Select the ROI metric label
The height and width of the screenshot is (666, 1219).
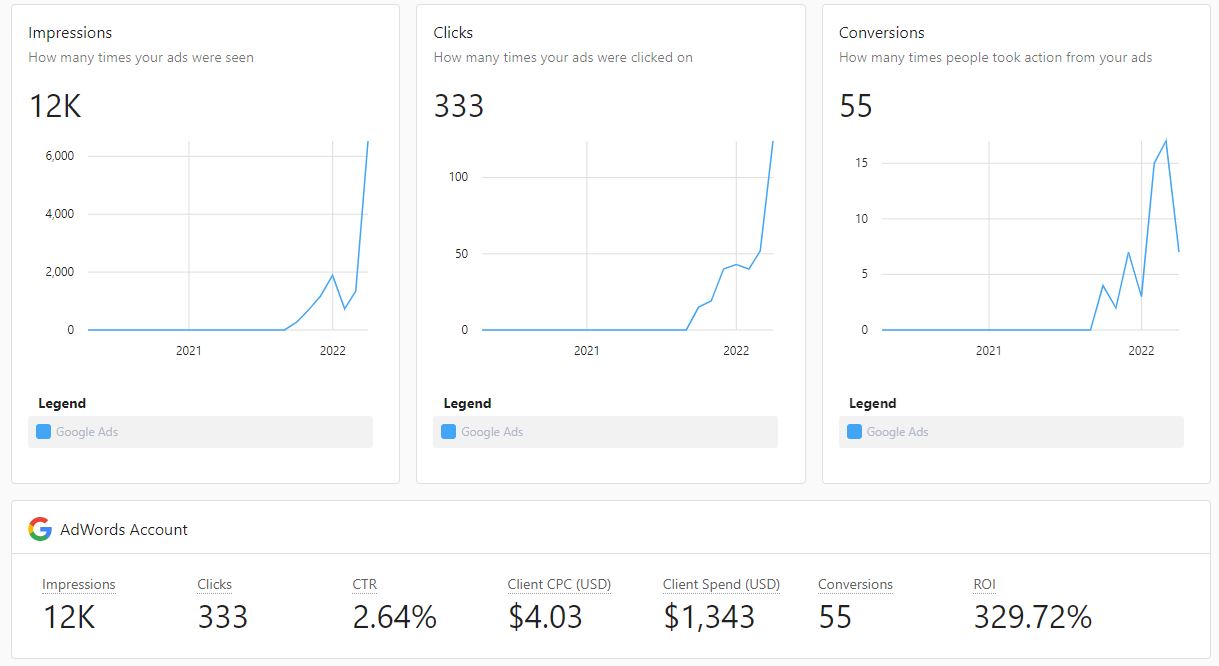[x=984, y=584]
